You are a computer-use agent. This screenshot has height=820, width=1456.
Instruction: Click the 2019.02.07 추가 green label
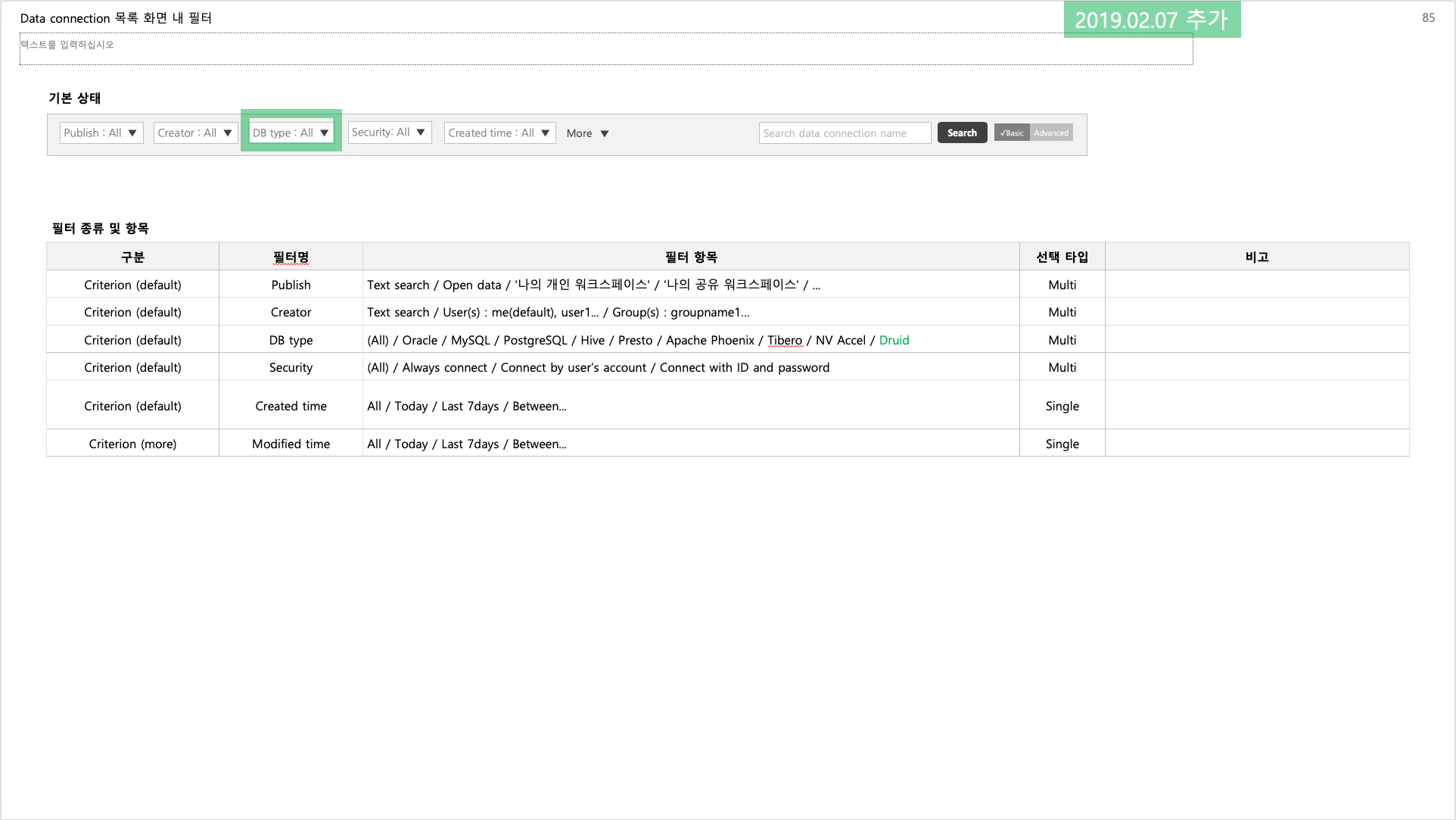pos(1151,20)
